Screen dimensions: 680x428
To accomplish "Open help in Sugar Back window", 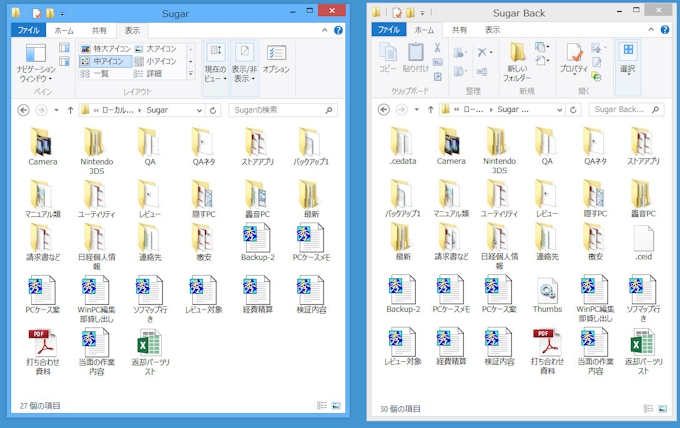I will (x=664, y=29).
